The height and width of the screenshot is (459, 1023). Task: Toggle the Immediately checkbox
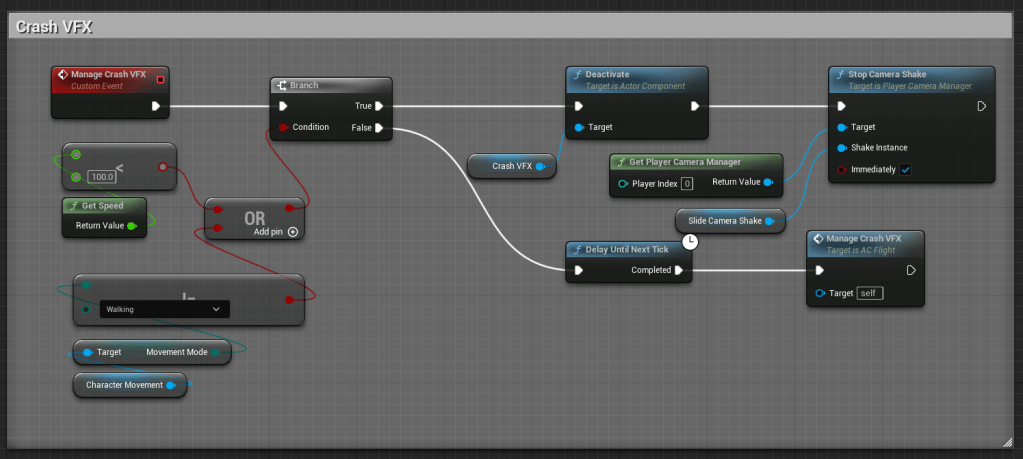tap(905, 169)
